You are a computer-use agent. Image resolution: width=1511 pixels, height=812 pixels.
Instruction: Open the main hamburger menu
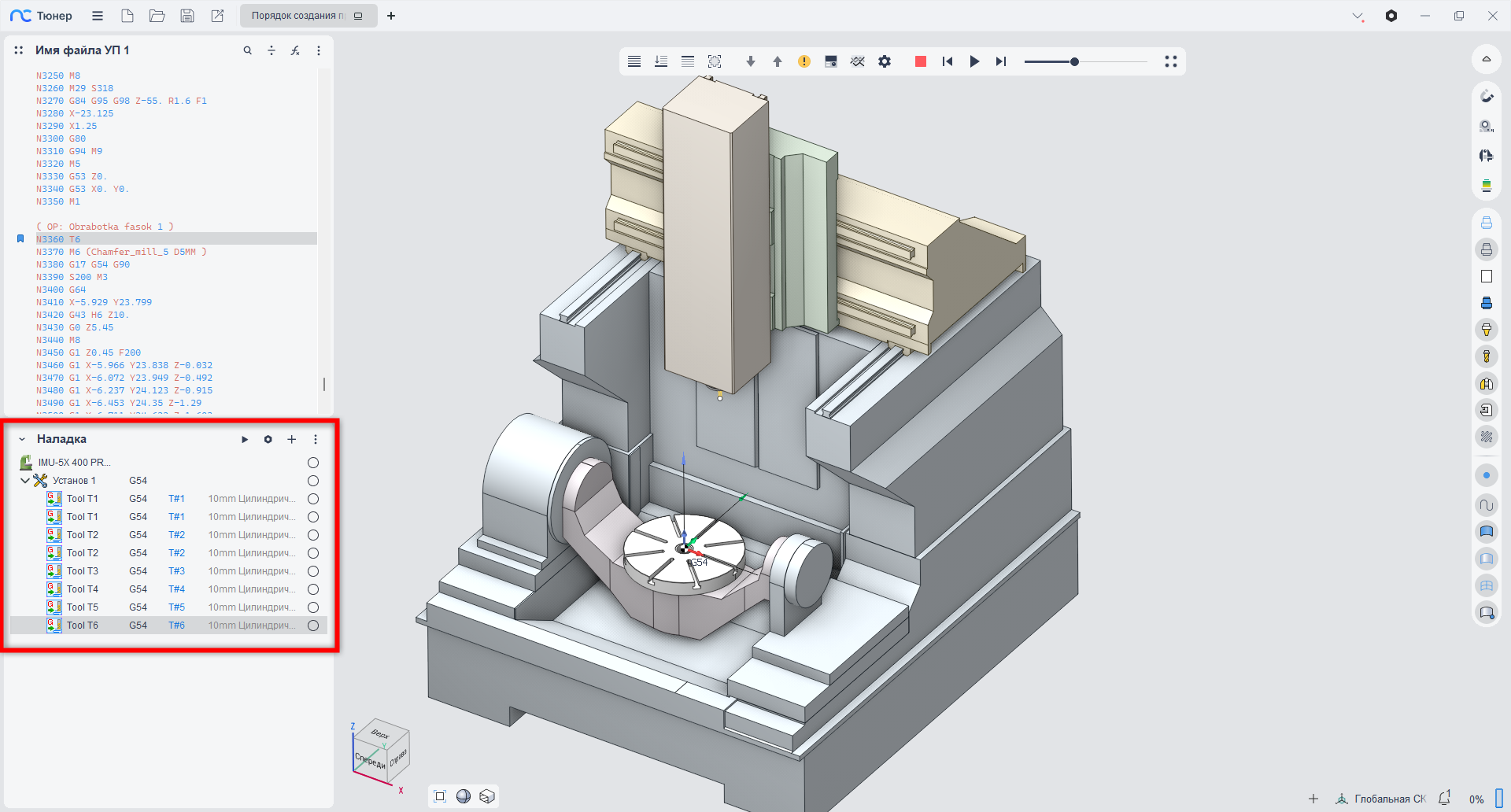(x=98, y=16)
